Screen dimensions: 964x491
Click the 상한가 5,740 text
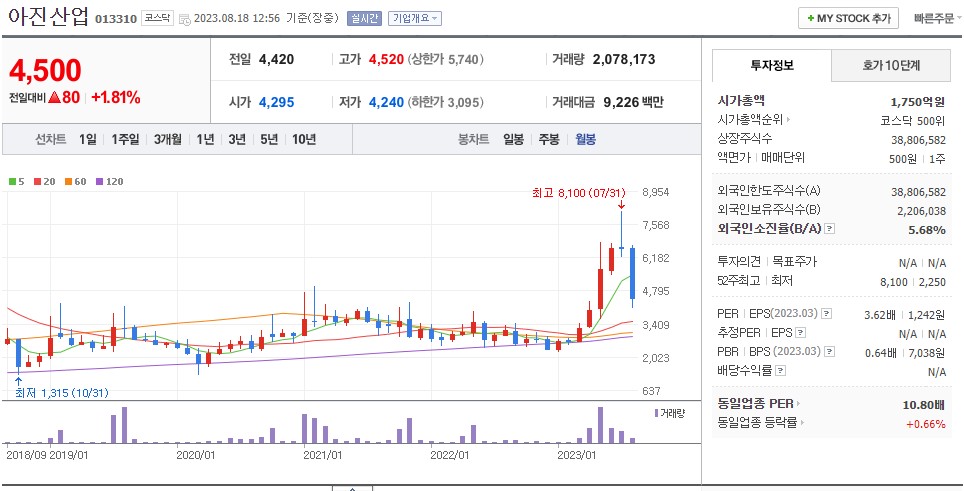point(446,60)
